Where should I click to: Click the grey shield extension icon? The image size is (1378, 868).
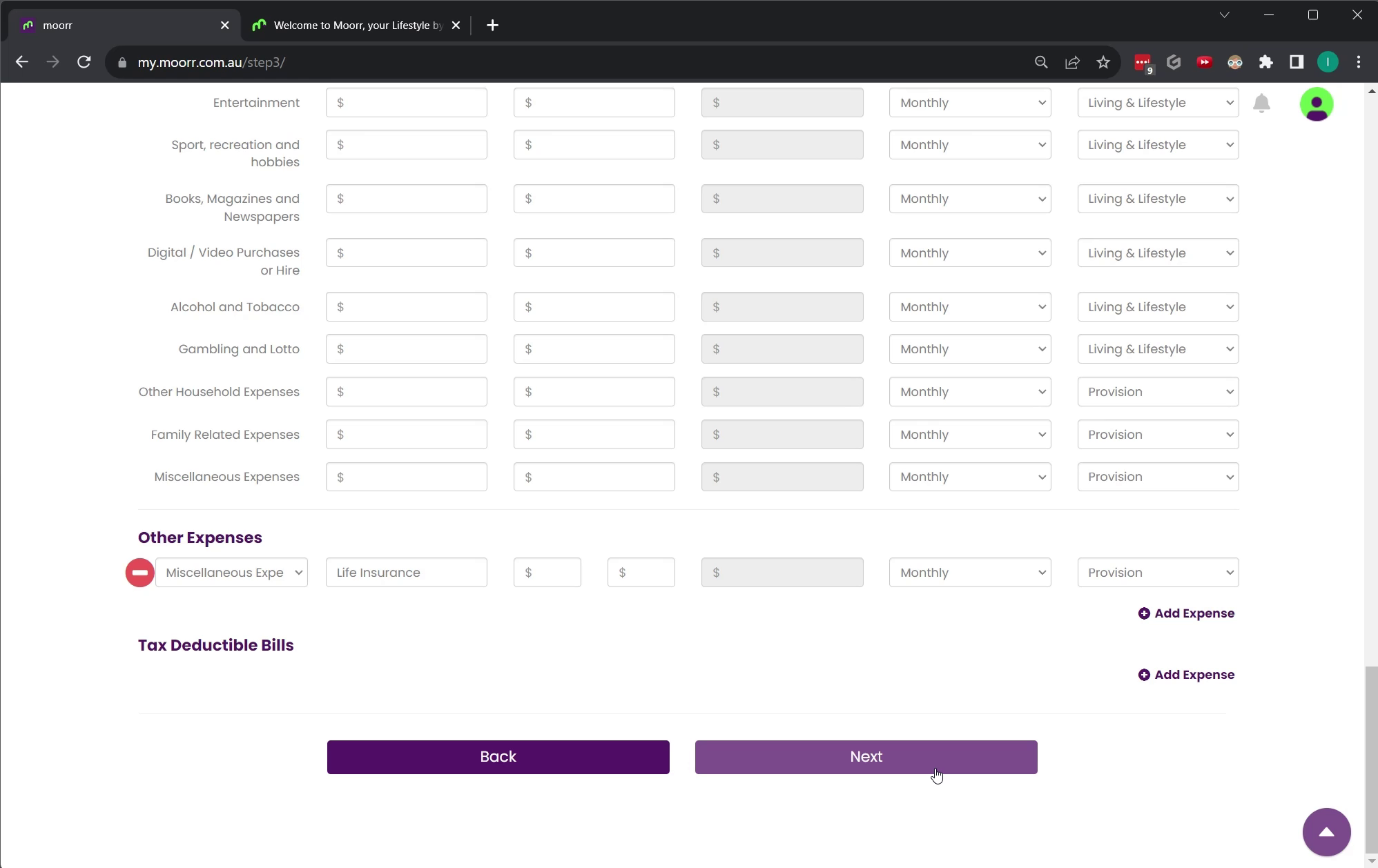pyautogui.click(x=1174, y=62)
